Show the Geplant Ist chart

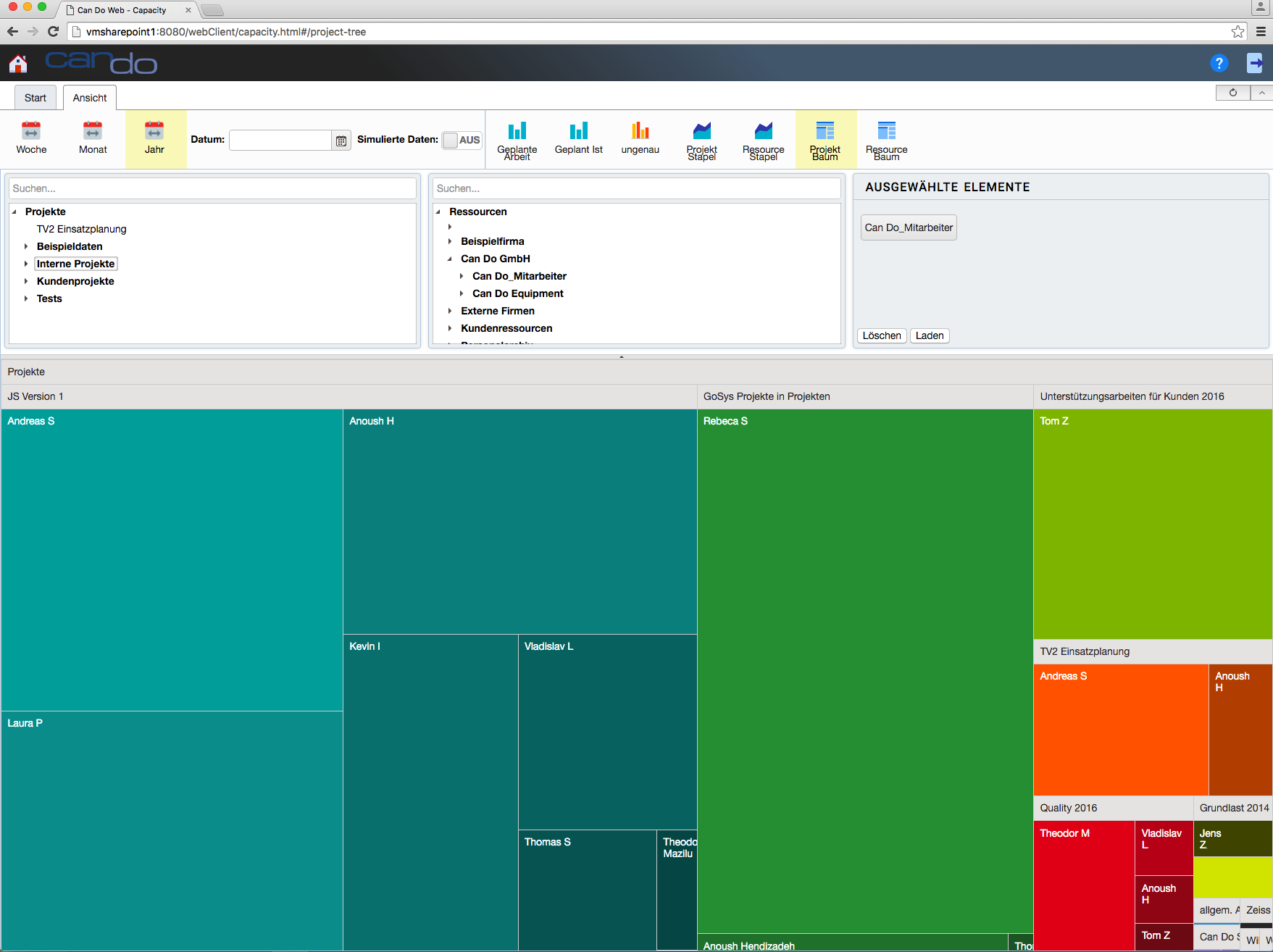(x=578, y=138)
